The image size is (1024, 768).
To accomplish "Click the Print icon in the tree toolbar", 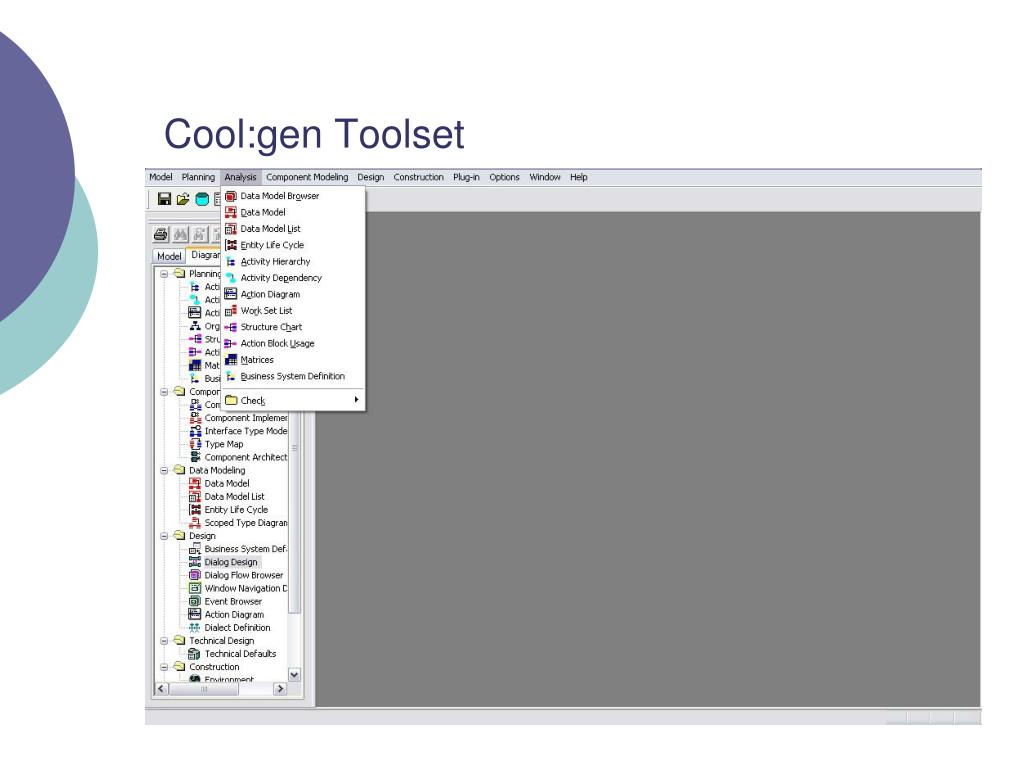I will tap(161, 234).
